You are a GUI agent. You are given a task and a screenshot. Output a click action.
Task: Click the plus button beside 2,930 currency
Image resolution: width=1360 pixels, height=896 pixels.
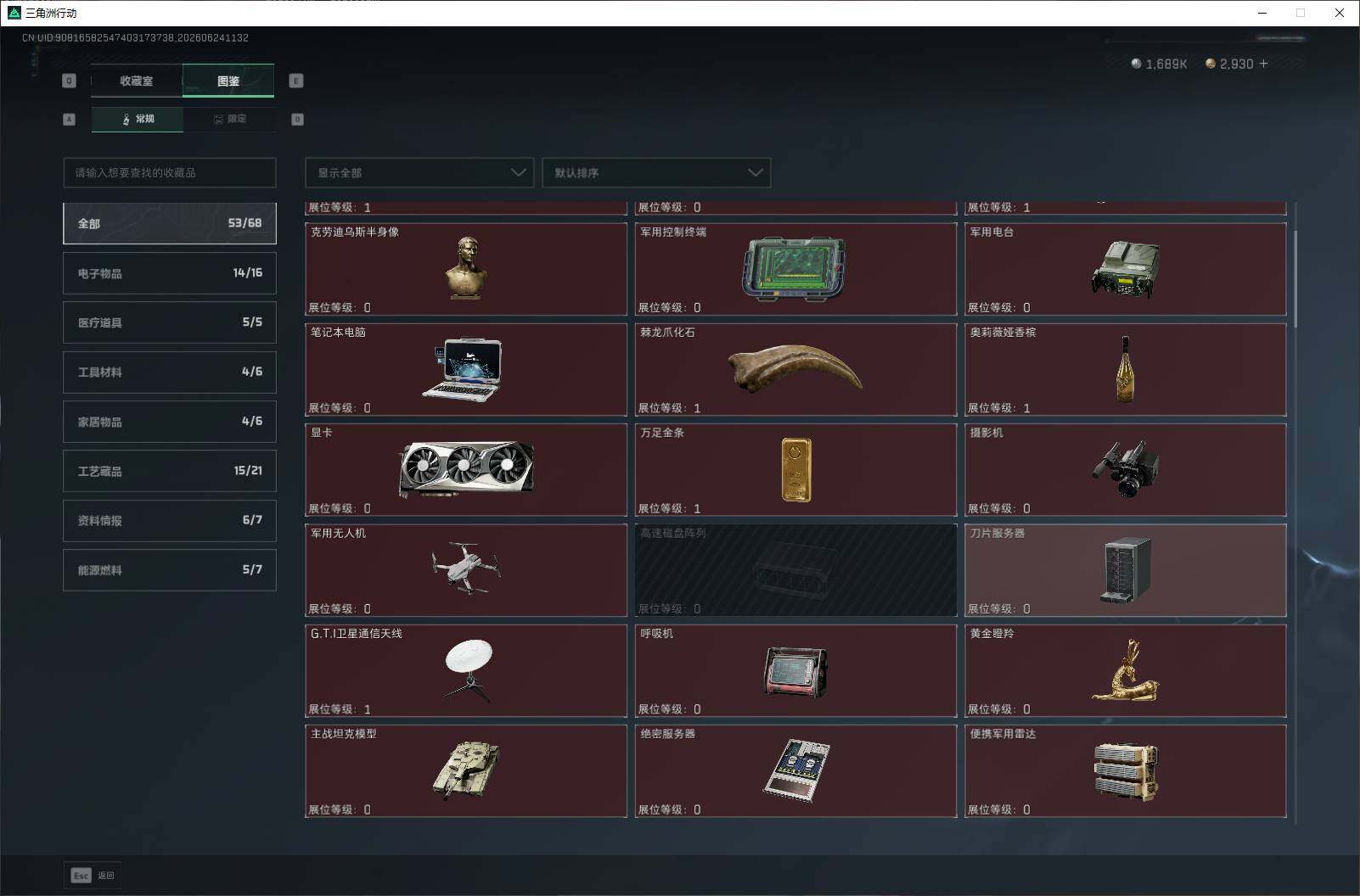click(x=1263, y=64)
